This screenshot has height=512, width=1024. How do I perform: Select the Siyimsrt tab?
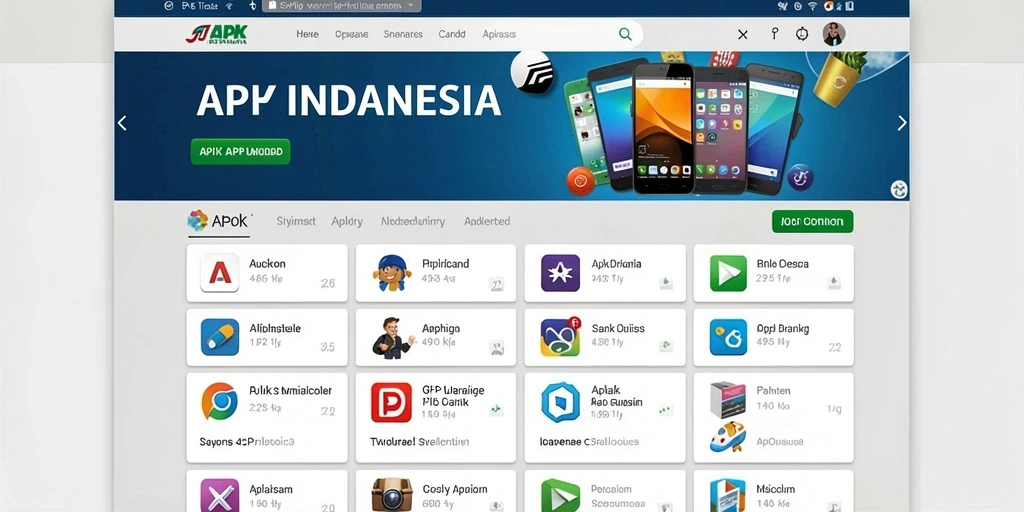tap(296, 221)
